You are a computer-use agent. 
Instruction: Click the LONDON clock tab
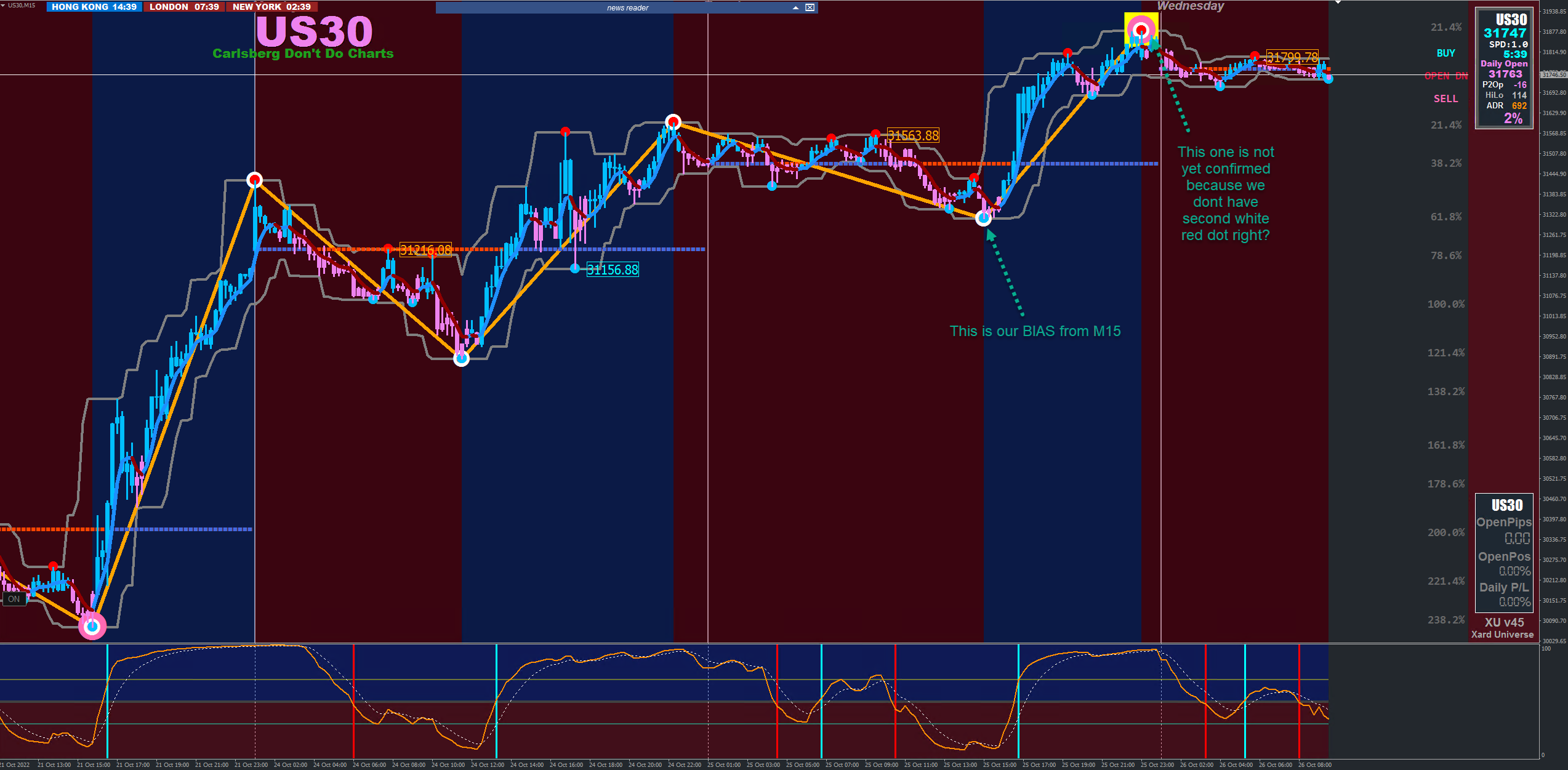coord(184,7)
